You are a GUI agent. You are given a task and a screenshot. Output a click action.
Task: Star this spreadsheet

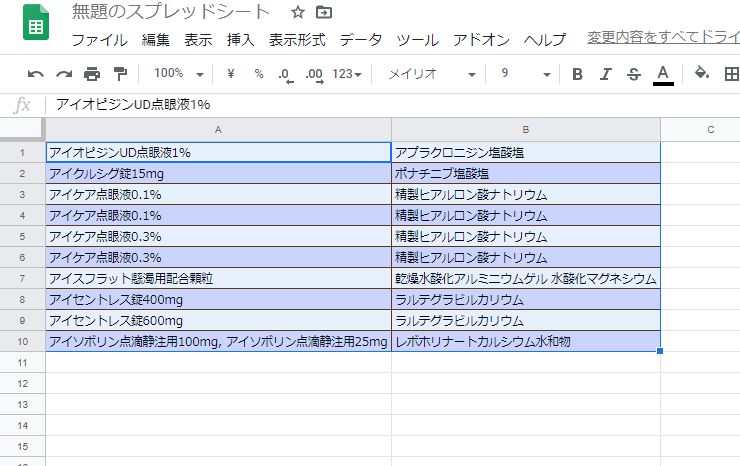297,13
